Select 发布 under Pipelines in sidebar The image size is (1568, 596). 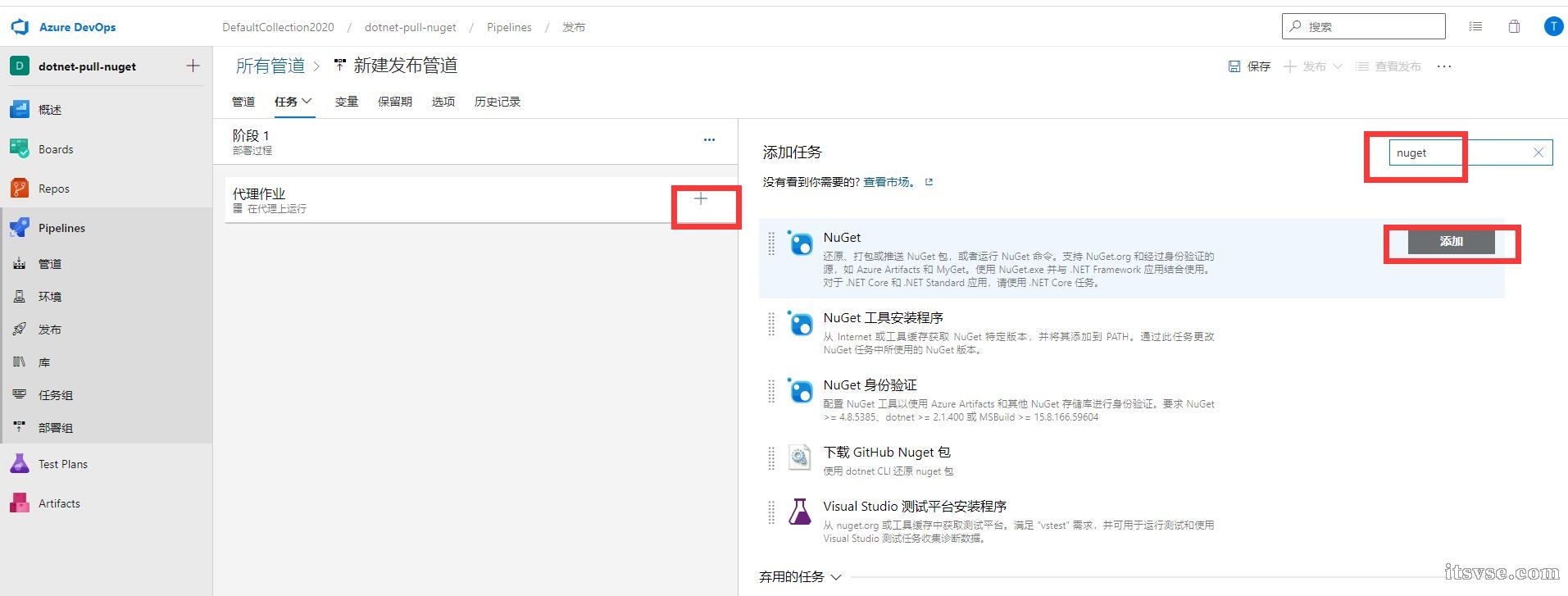click(50, 330)
